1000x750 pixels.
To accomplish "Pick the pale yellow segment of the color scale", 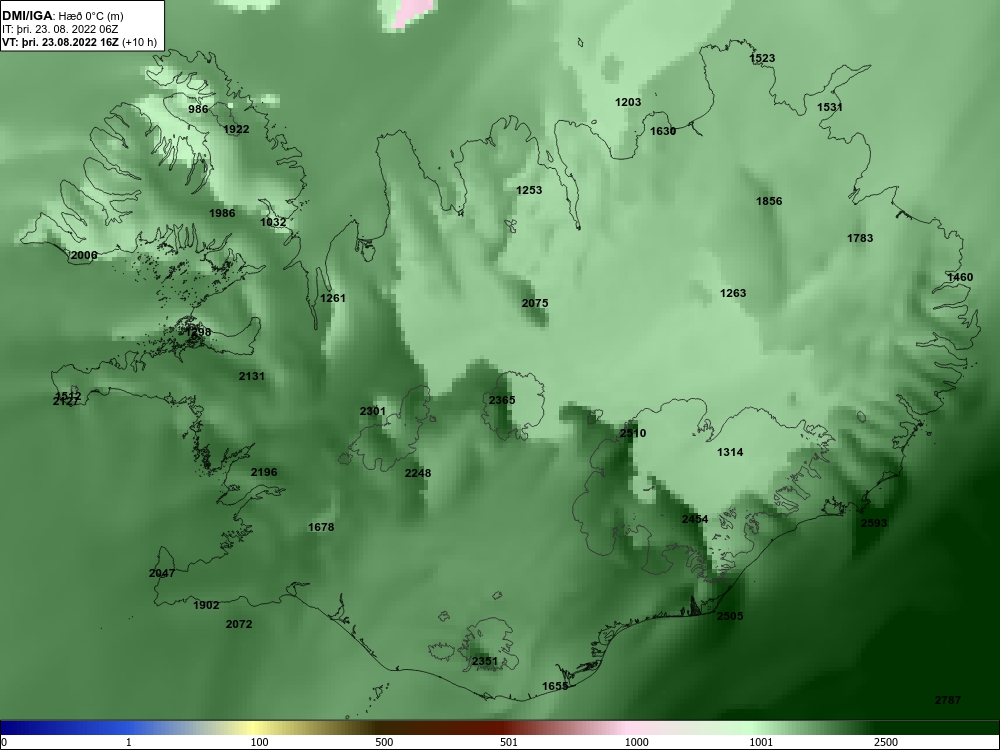I will pyautogui.click(x=252, y=728).
